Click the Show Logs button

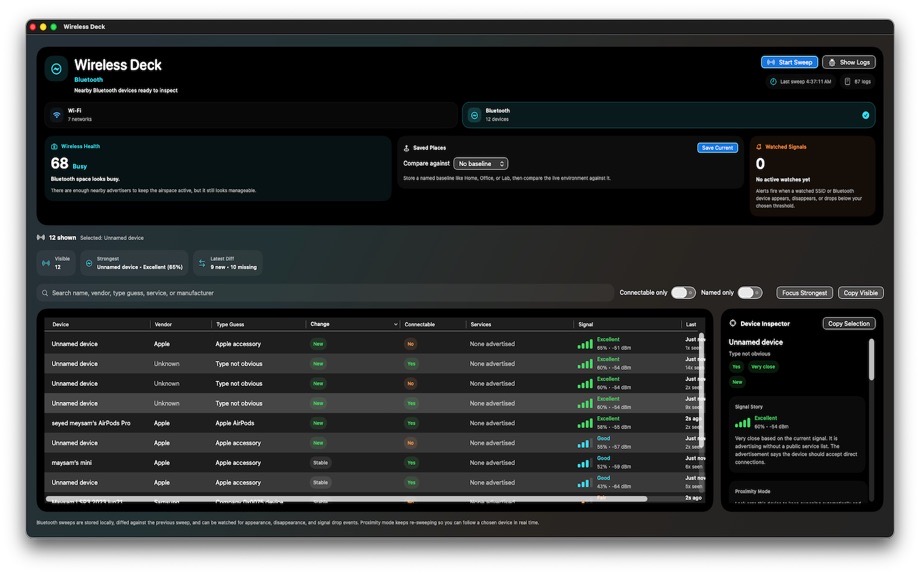(x=848, y=62)
